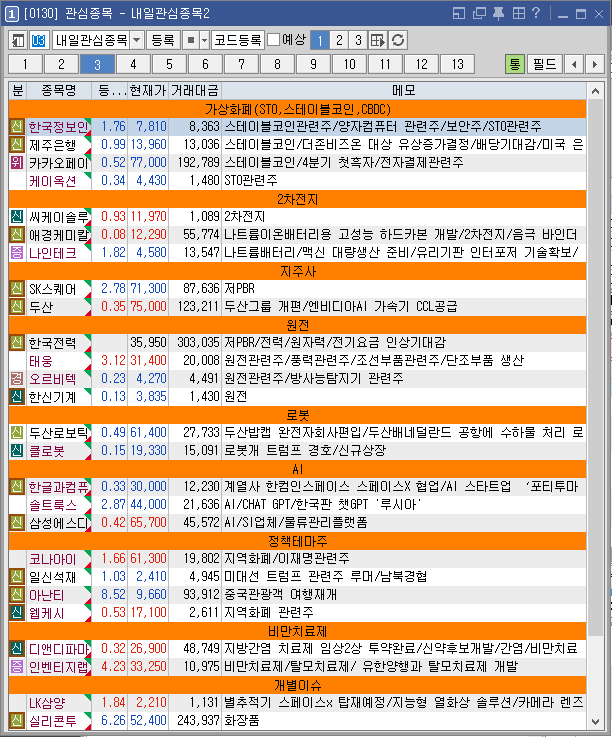The image size is (612, 737).
Task: Select the 태웅 stock name
Action: (x=41, y=361)
